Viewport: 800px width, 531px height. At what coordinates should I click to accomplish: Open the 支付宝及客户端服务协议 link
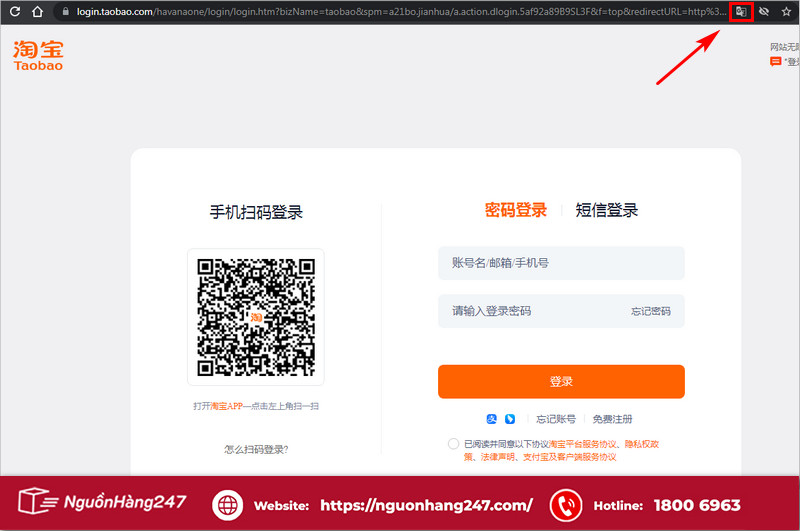(569, 457)
